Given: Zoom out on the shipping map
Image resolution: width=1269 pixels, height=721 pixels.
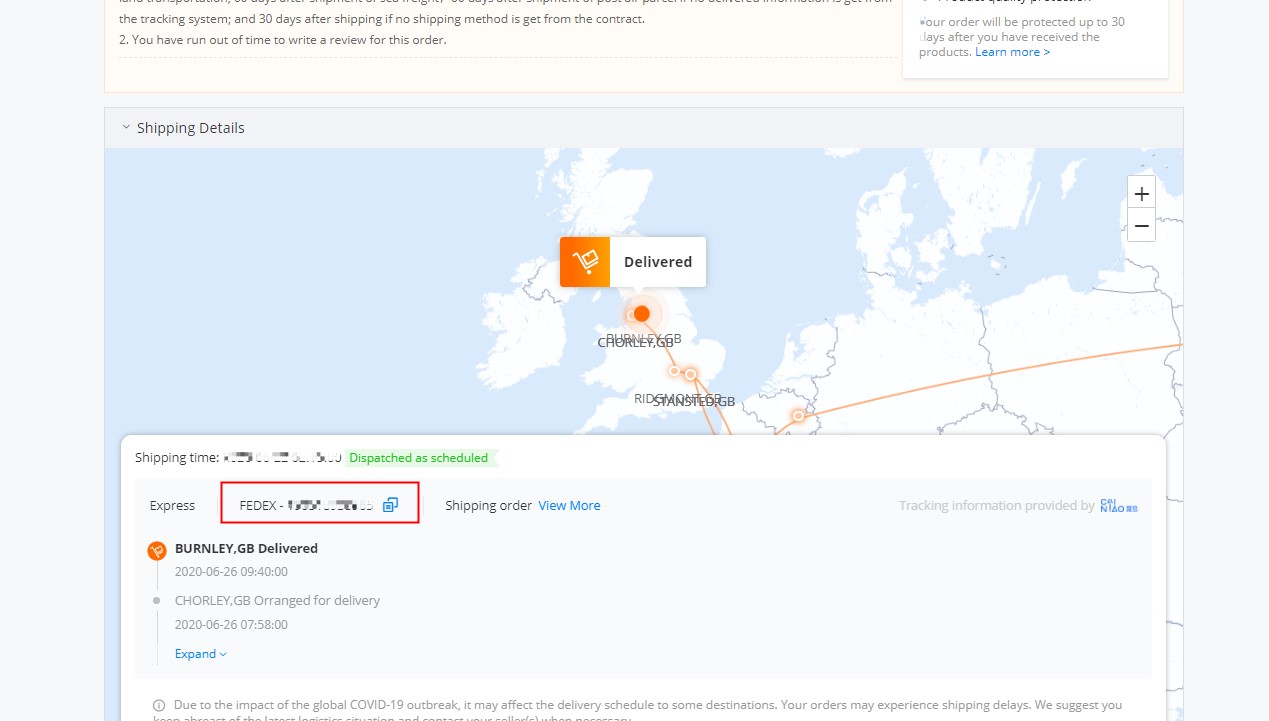Looking at the screenshot, I should tap(1141, 226).
